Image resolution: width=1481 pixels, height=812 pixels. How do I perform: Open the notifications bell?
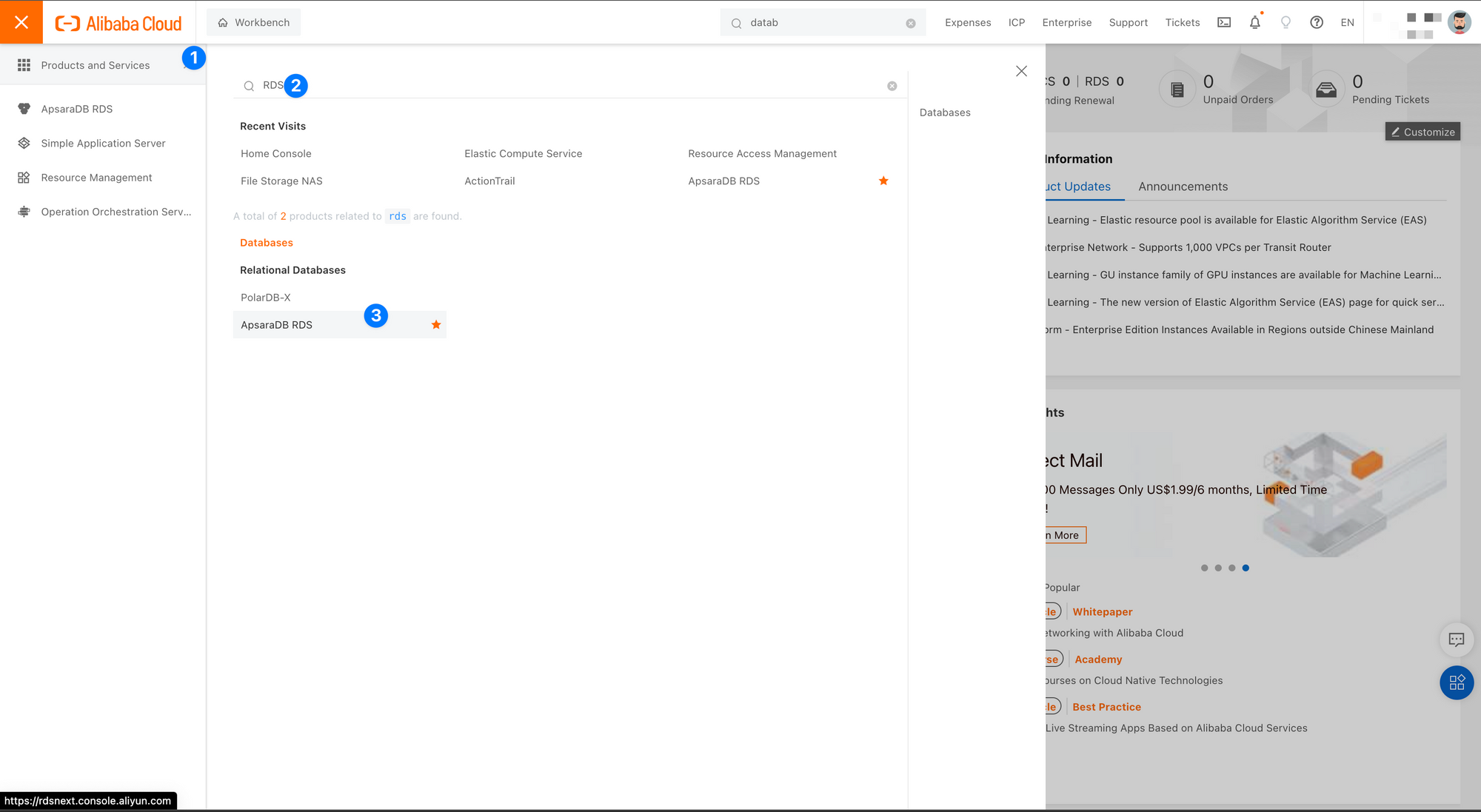pyautogui.click(x=1254, y=22)
